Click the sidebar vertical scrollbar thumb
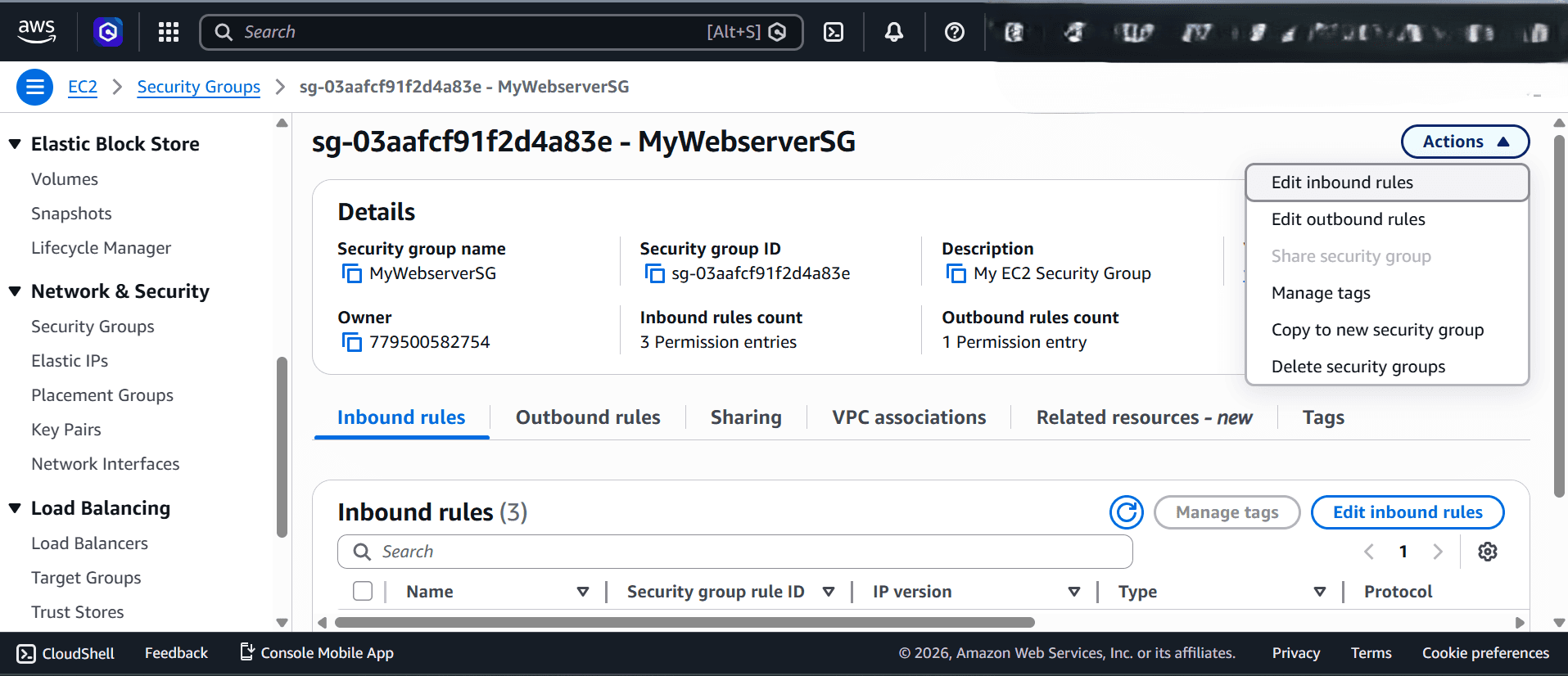The image size is (1568, 676). (x=282, y=447)
